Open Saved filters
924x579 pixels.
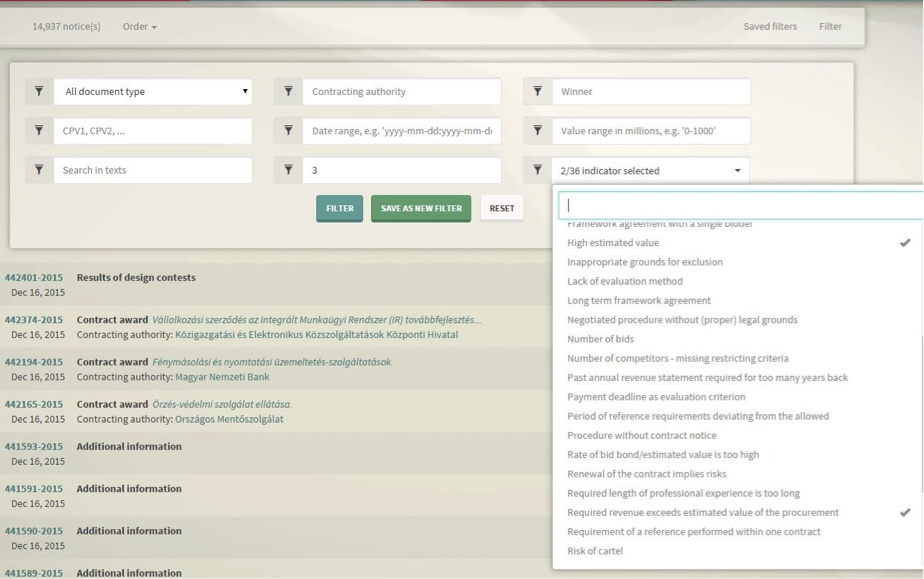[770, 27]
